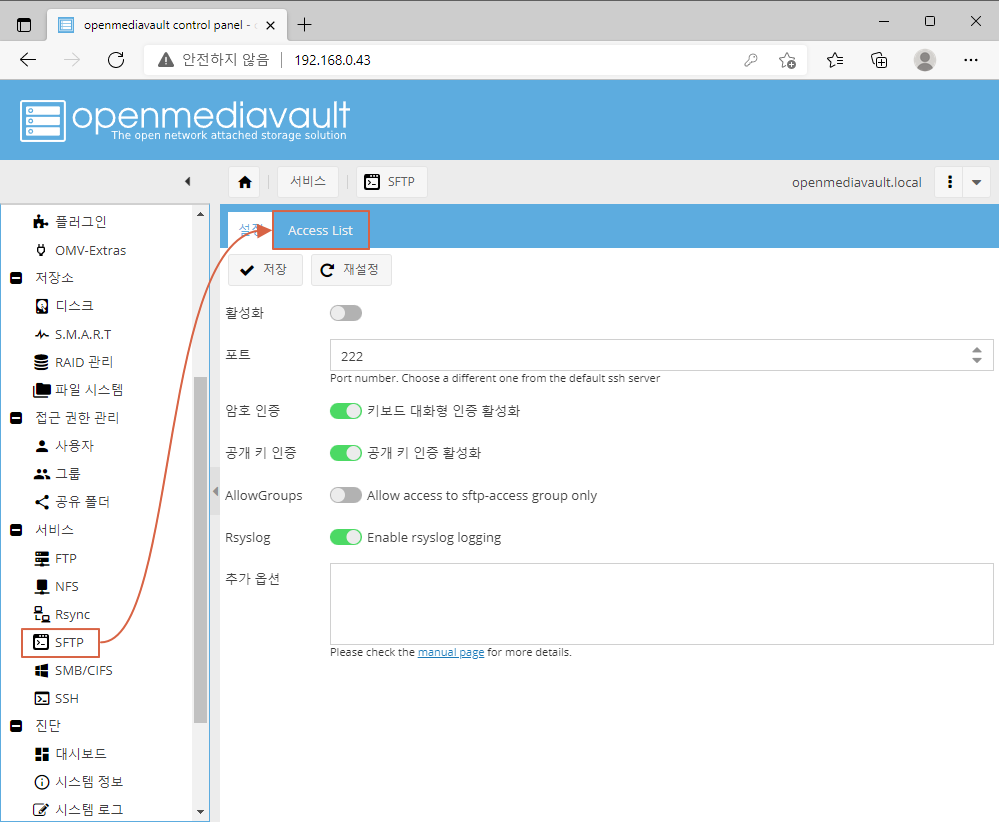Decrease port number with down spinner
Image resolution: width=999 pixels, height=822 pixels.
point(977,361)
